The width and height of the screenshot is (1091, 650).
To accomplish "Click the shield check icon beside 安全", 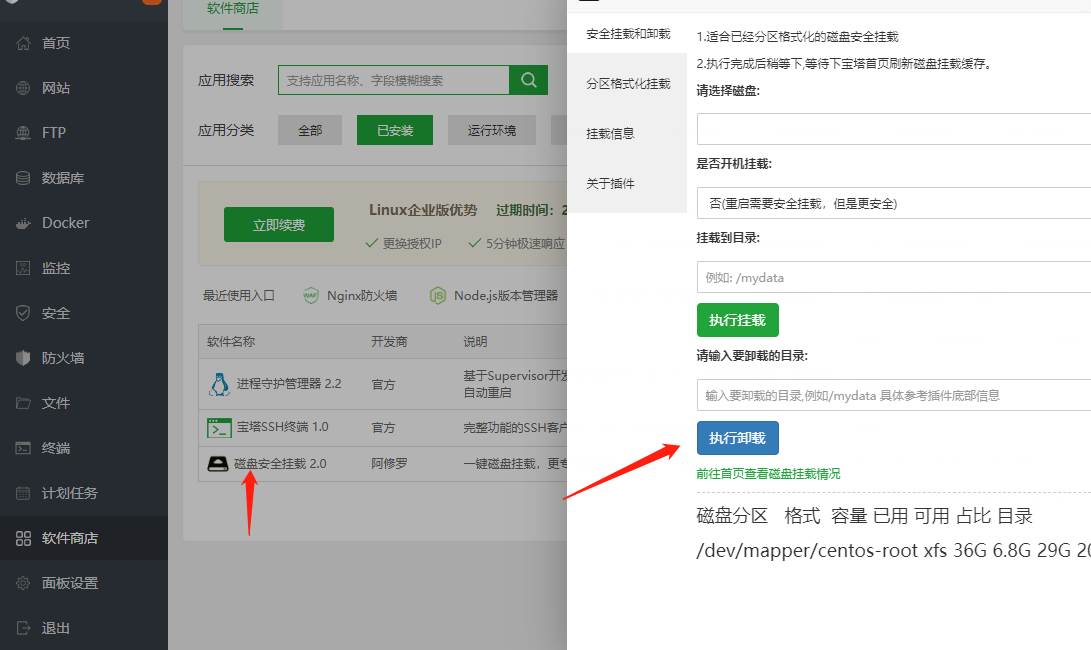I will coord(23,313).
